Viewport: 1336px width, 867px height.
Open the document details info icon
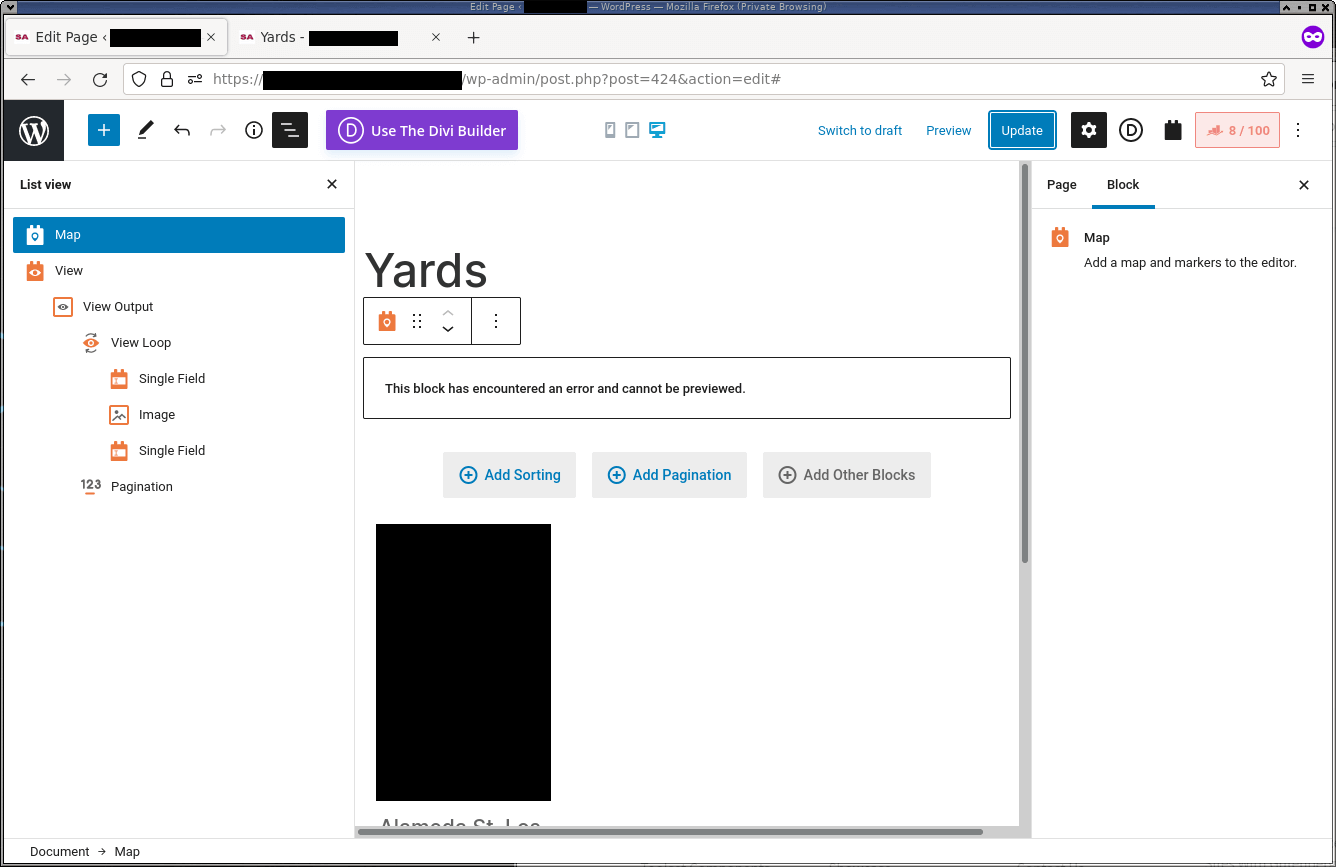coord(254,130)
